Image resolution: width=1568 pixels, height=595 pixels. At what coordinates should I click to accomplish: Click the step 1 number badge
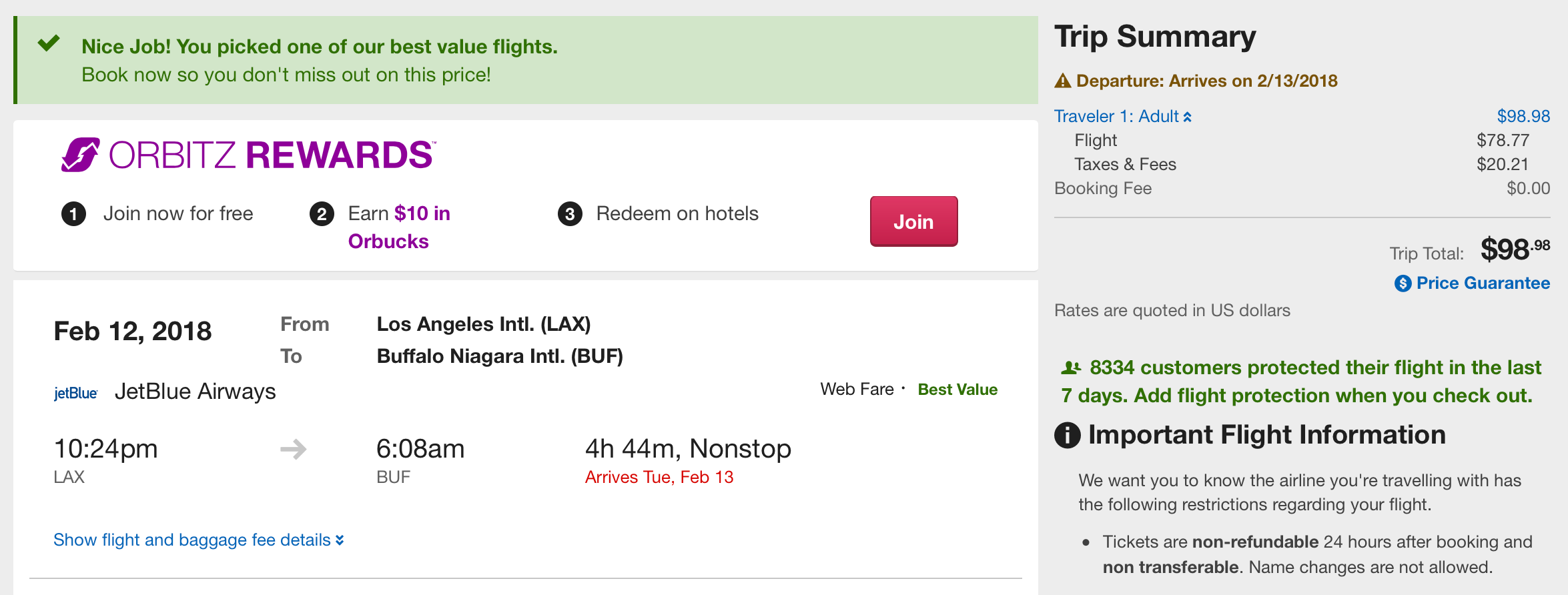[x=73, y=214]
